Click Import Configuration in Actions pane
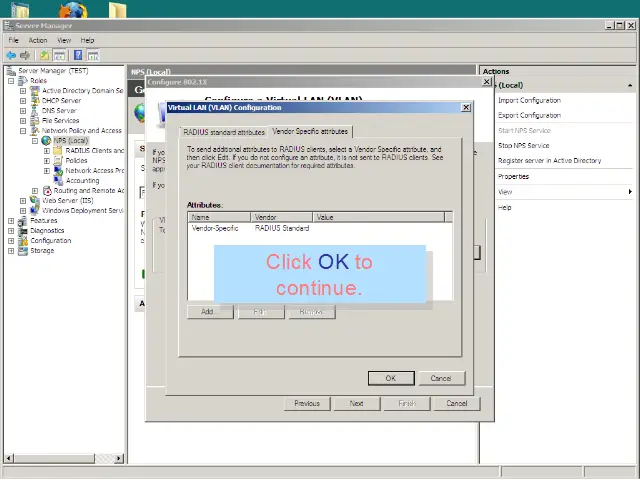Screen dimensions: 640x480 (529, 100)
